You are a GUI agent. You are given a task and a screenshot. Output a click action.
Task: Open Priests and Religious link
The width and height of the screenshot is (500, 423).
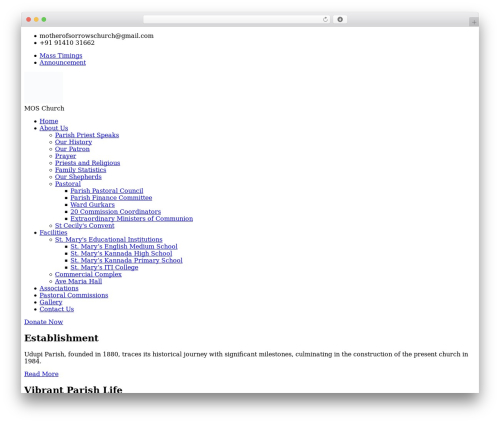[87, 163]
